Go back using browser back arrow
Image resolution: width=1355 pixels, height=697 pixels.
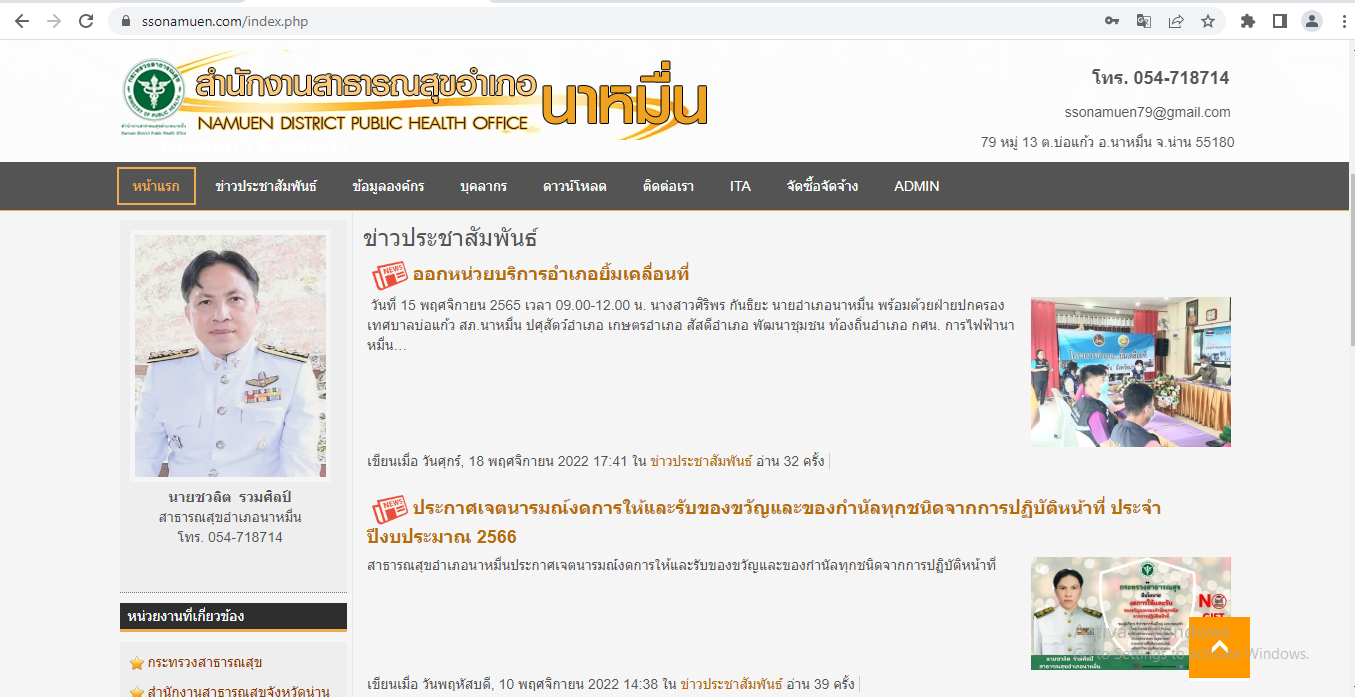pos(21,21)
